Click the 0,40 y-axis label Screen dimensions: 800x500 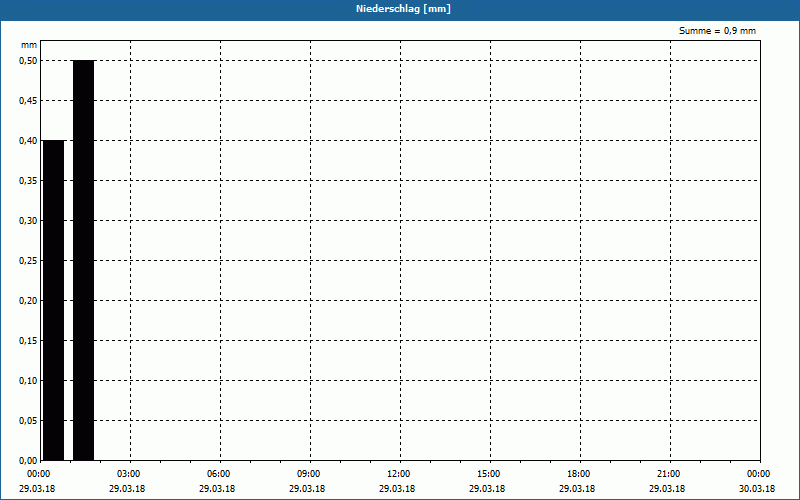(28, 141)
